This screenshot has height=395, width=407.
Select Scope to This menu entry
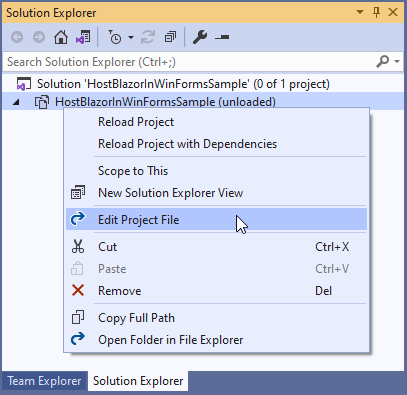tap(216, 171)
